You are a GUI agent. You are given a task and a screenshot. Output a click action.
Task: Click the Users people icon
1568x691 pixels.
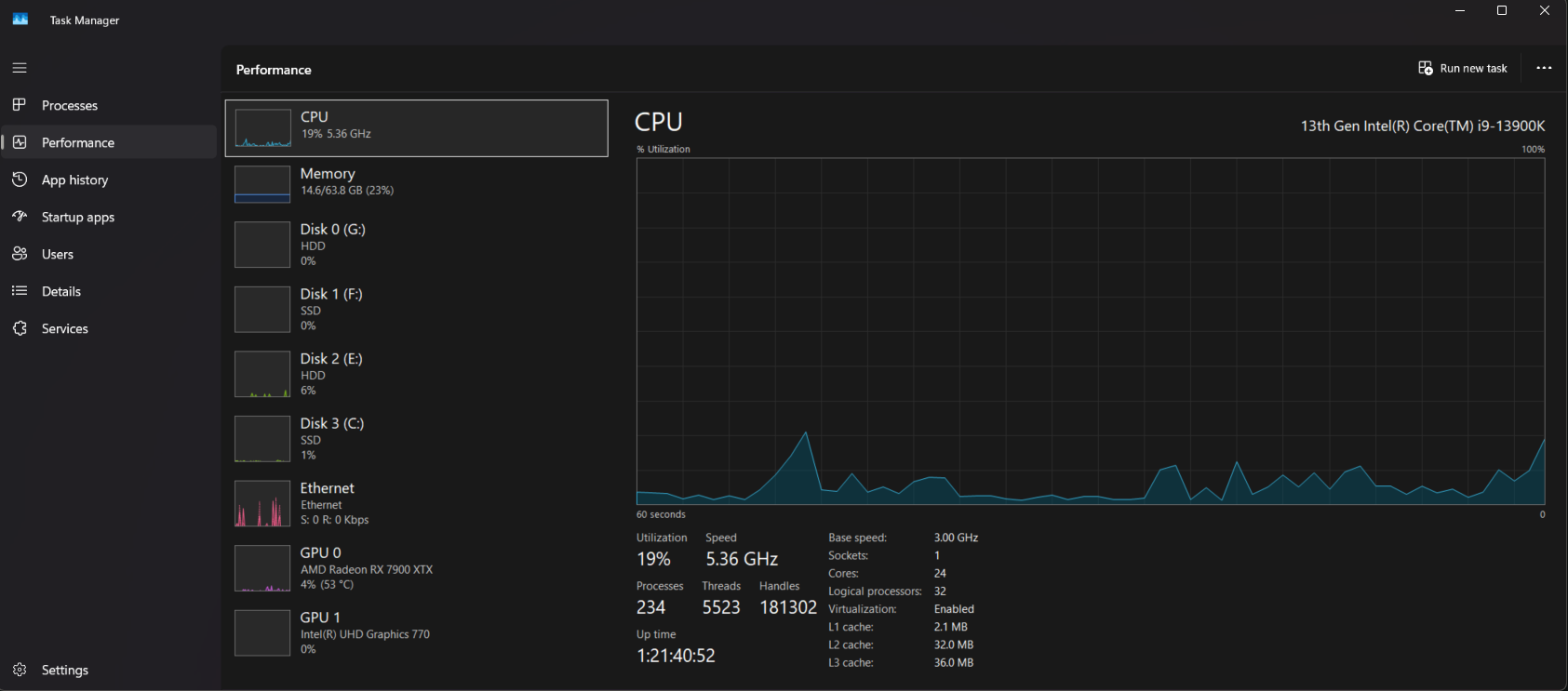(x=20, y=254)
